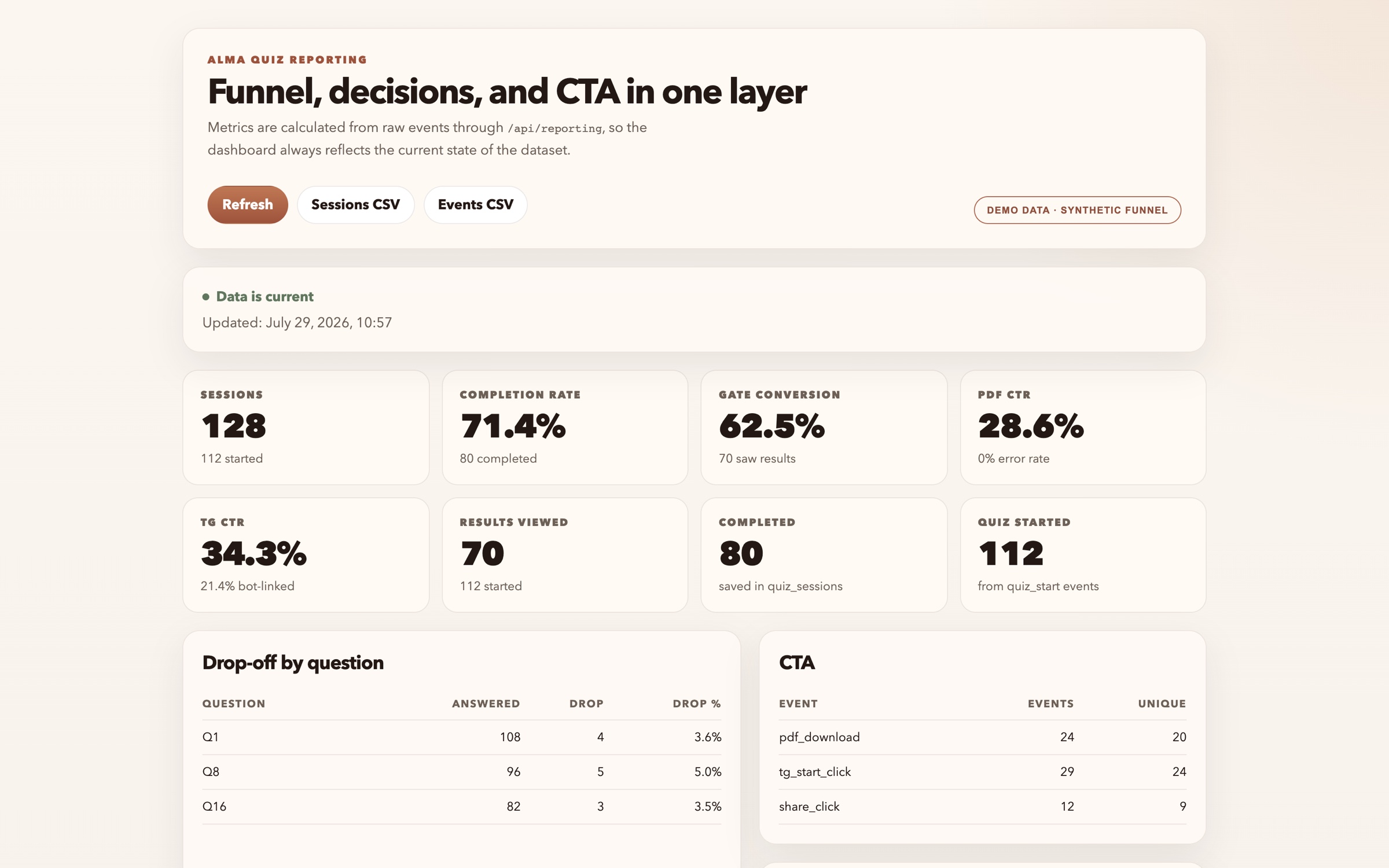Image resolution: width=1389 pixels, height=868 pixels.
Task: Click the Demo Data Synthetic Funnel badge
Action: tap(1077, 210)
